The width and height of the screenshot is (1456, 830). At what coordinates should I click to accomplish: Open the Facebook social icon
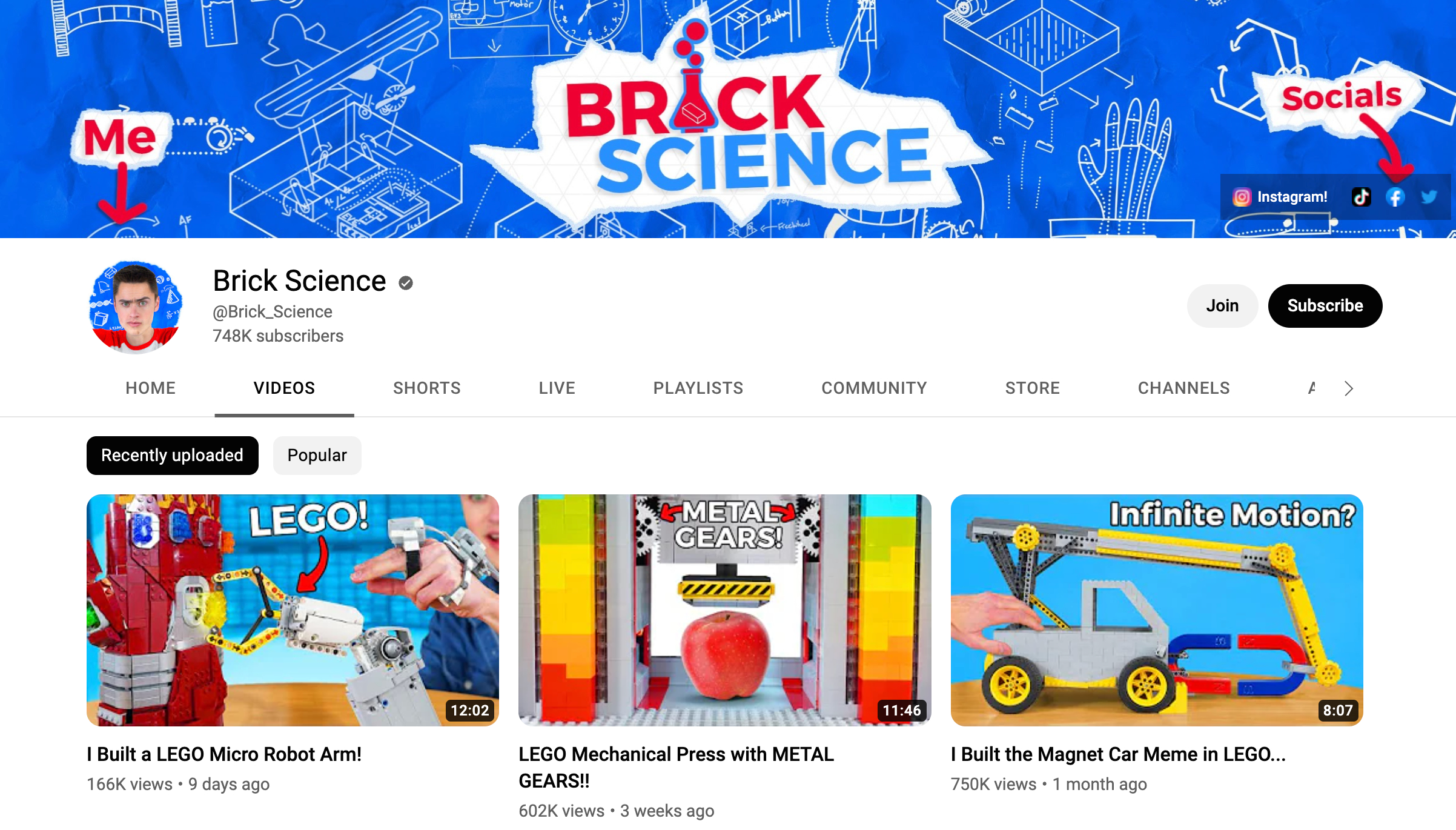click(1395, 197)
